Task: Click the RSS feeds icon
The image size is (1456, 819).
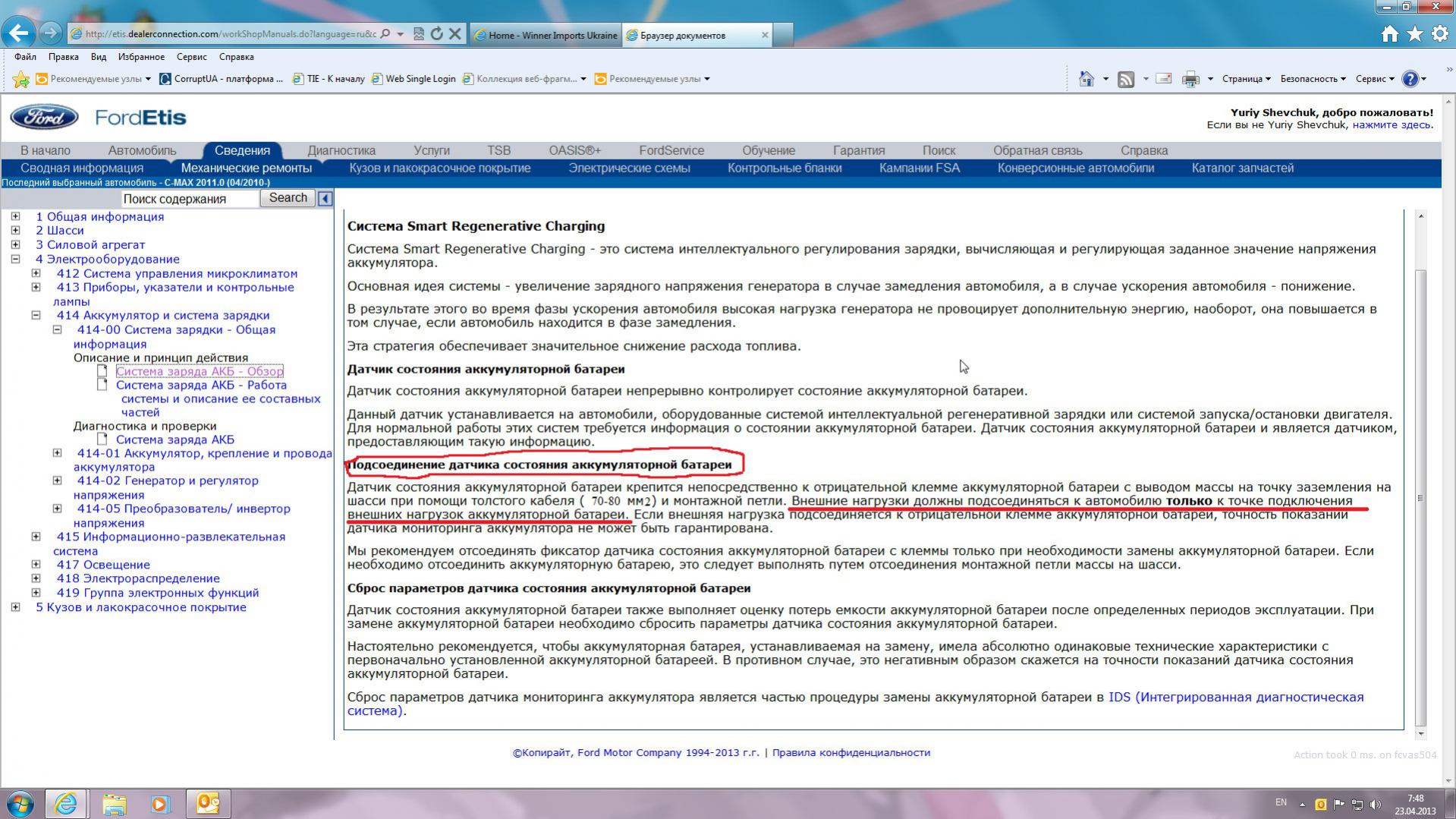Action: [x=1126, y=79]
